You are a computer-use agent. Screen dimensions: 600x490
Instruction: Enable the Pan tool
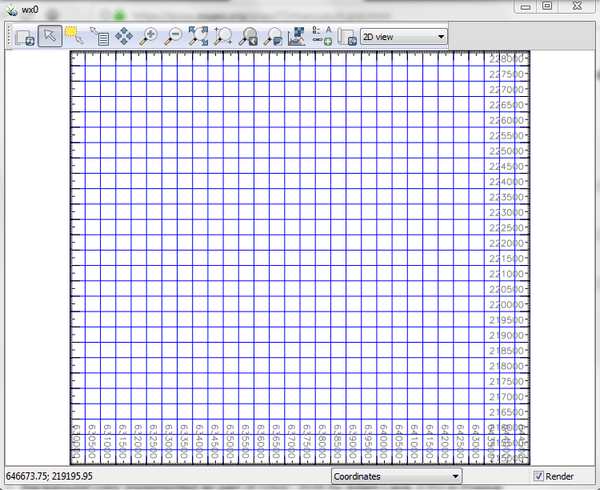tap(124, 37)
